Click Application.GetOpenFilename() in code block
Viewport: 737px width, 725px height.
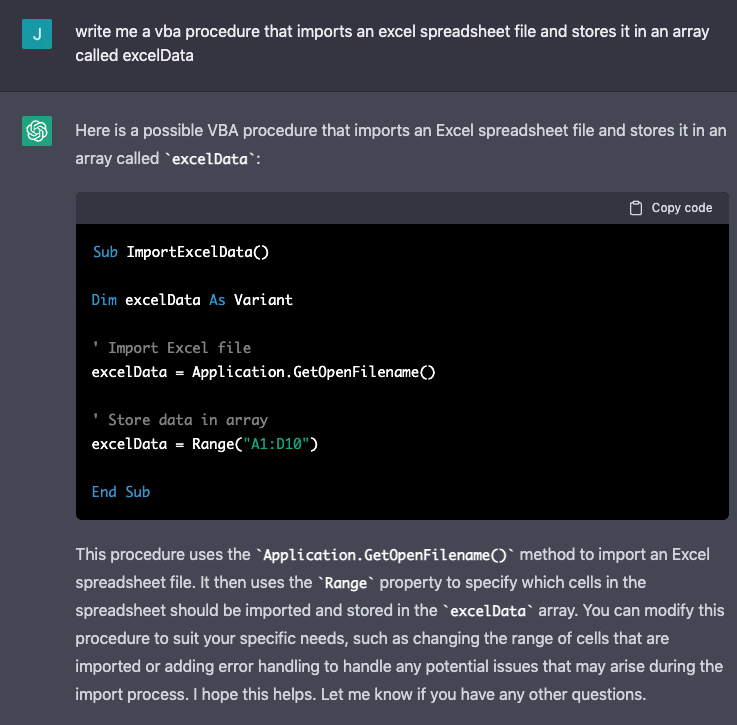[314, 372]
